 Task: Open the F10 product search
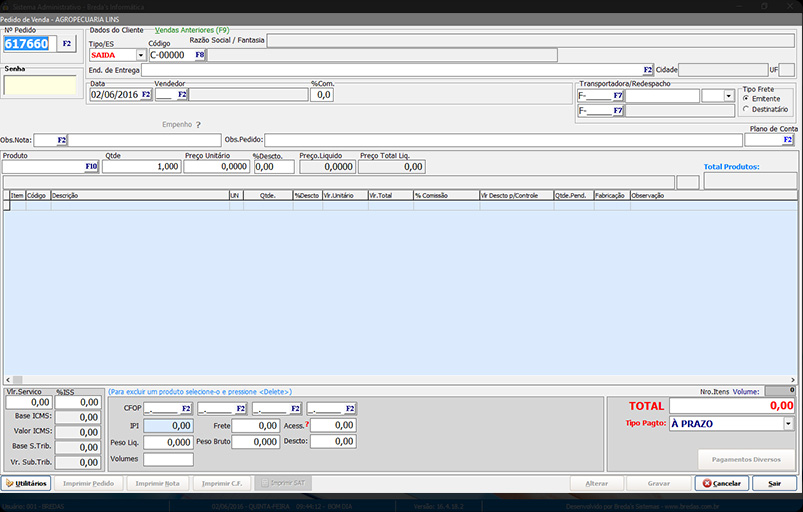coord(91,167)
